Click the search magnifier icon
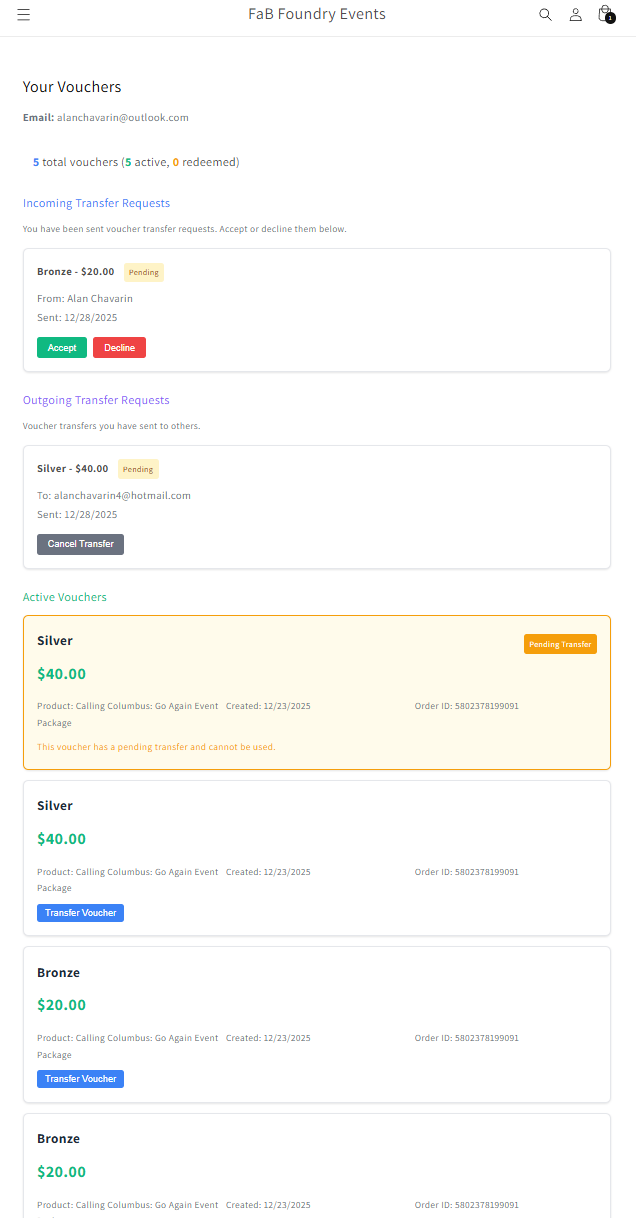 pyautogui.click(x=545, y=15)
